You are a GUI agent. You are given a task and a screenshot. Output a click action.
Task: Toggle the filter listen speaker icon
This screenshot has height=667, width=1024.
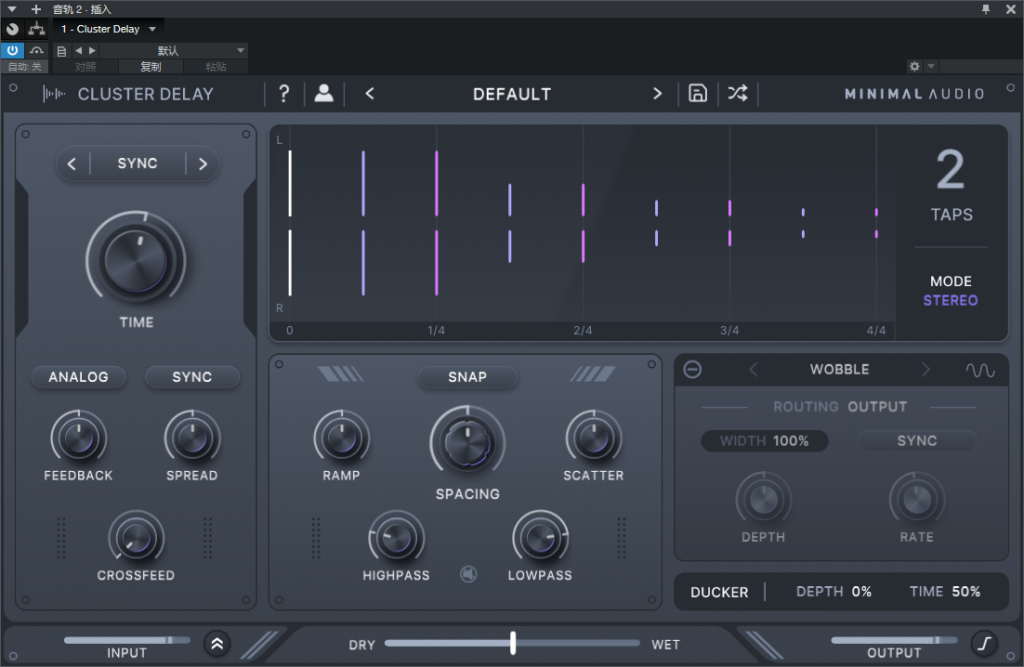point(468,574)
